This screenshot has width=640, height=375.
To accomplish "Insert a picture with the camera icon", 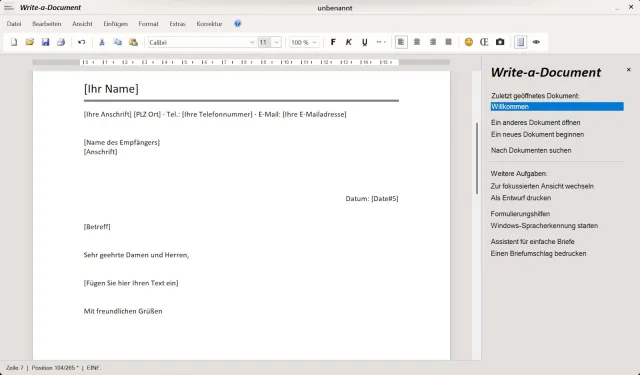I will [x=500, y=42].
